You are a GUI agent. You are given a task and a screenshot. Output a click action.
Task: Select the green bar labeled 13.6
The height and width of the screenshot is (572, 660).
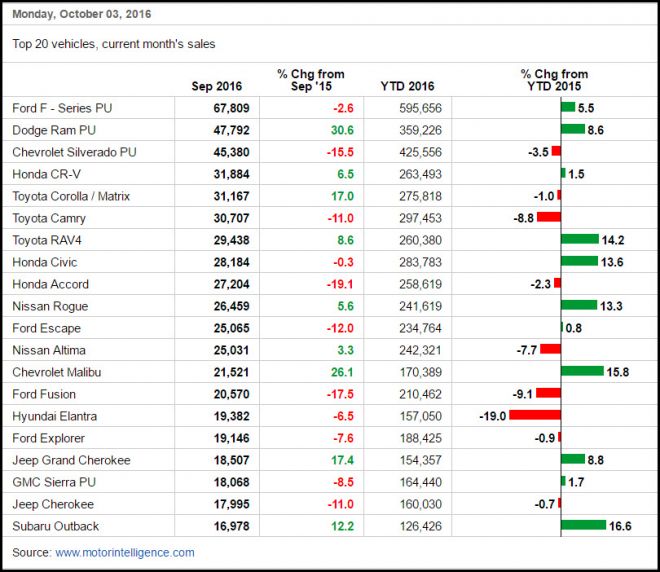[580, 261]
